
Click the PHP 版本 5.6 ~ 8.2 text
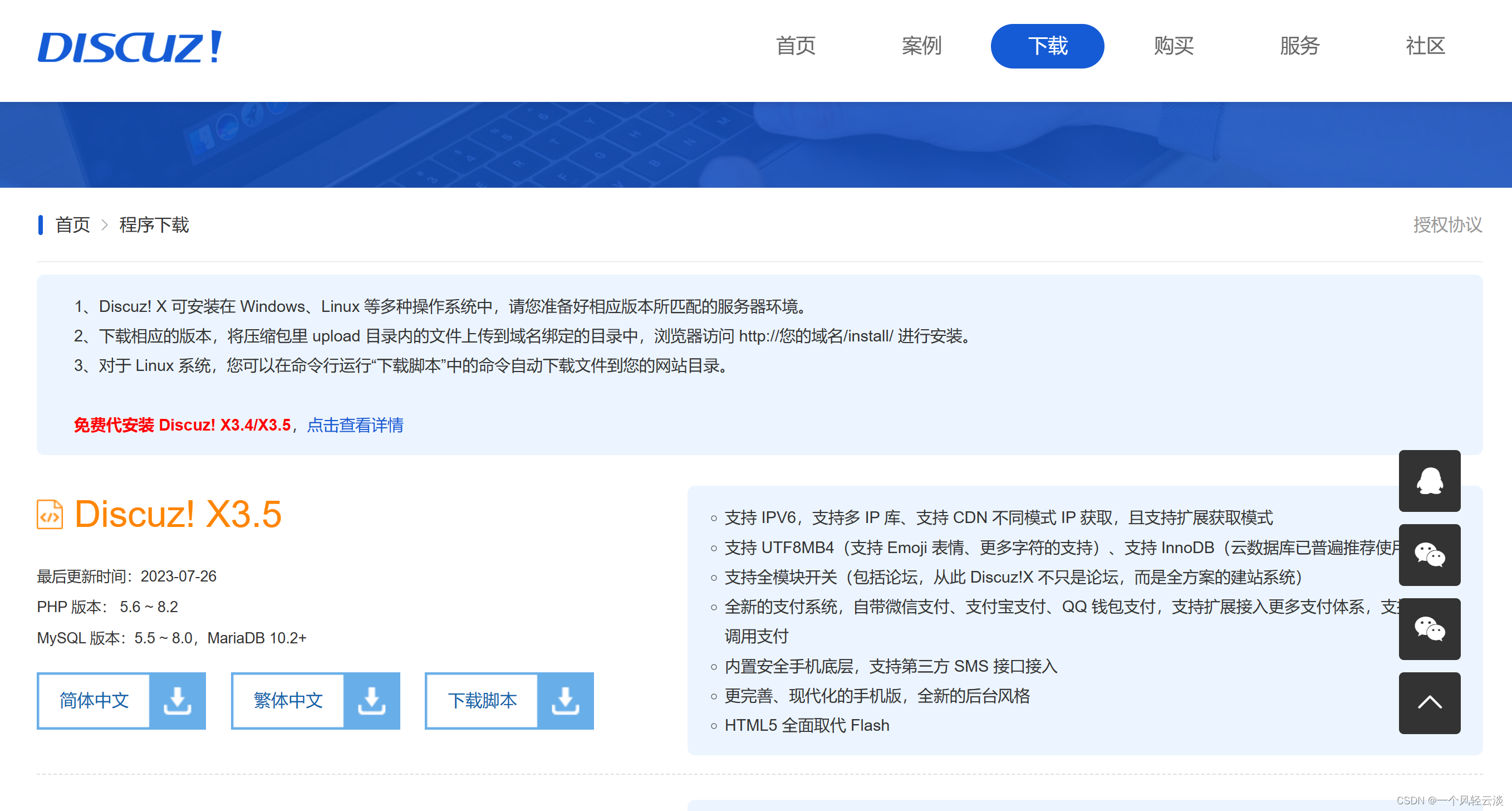tap(107, 607)
